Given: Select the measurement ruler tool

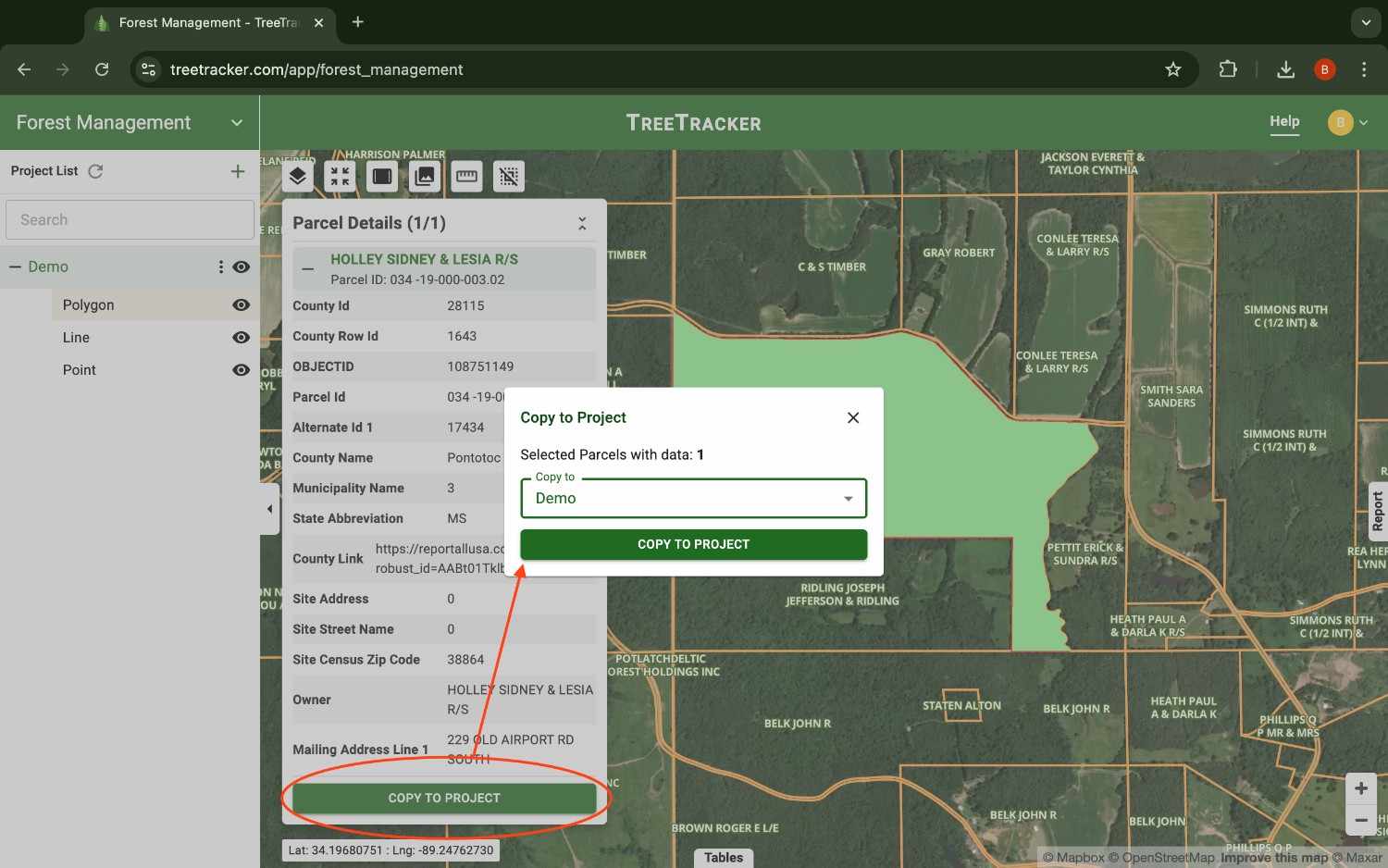Looking at the screenshot, I should [x=466, y=176].
